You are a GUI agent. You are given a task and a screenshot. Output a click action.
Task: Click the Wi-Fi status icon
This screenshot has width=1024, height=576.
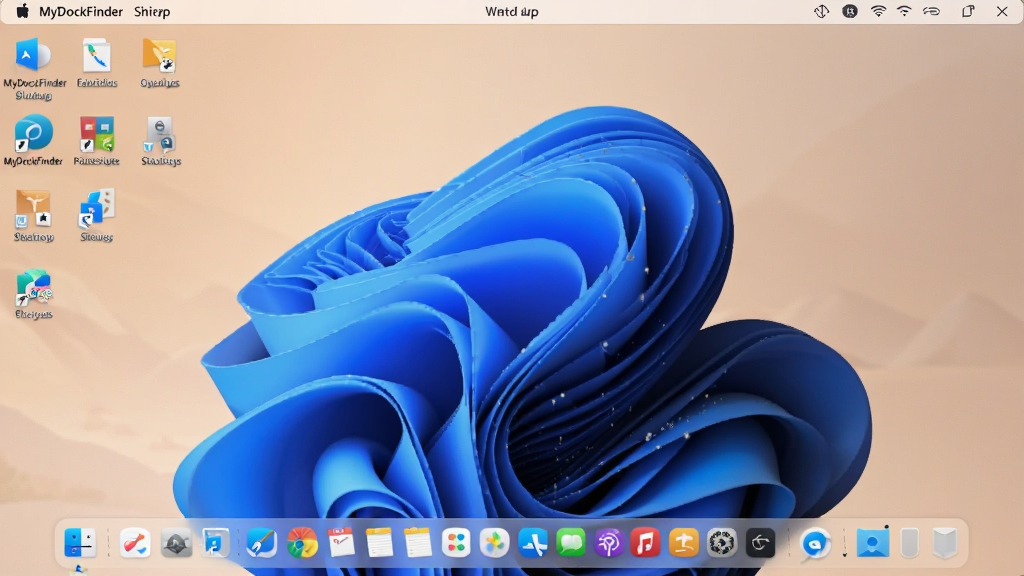[x=878, y=11]
